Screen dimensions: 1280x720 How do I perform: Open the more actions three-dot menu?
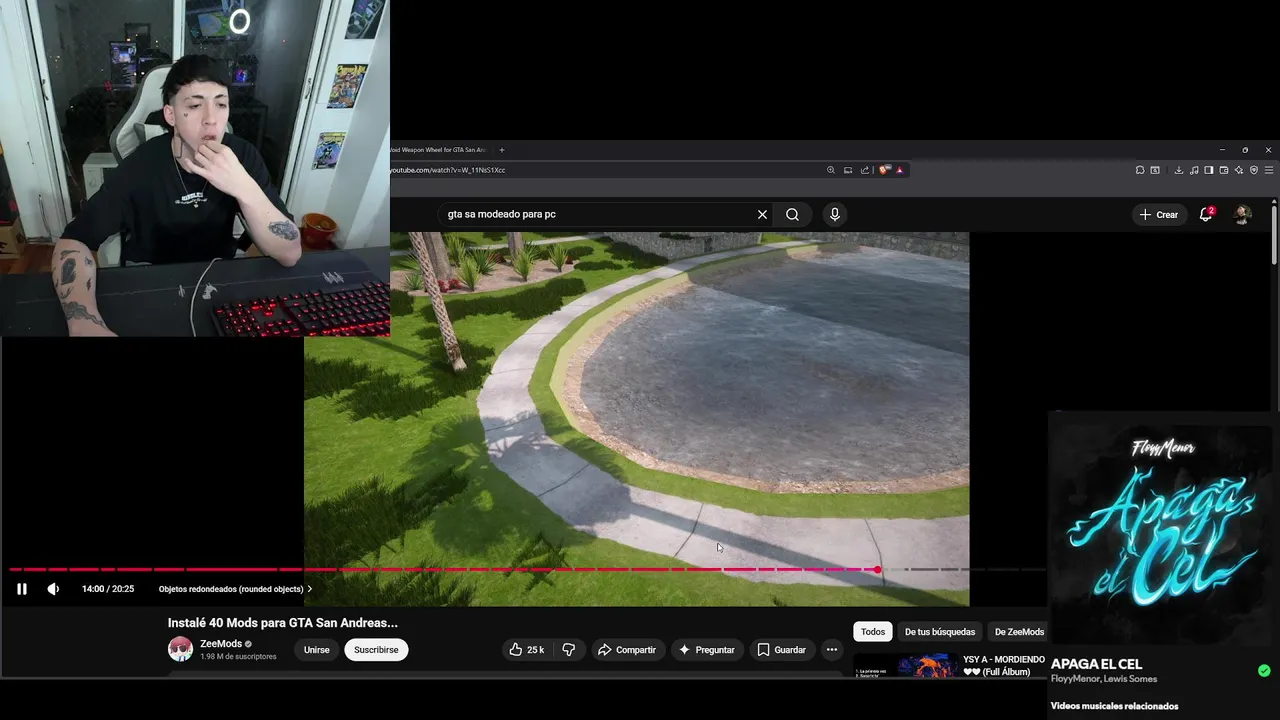coord(831,650)
